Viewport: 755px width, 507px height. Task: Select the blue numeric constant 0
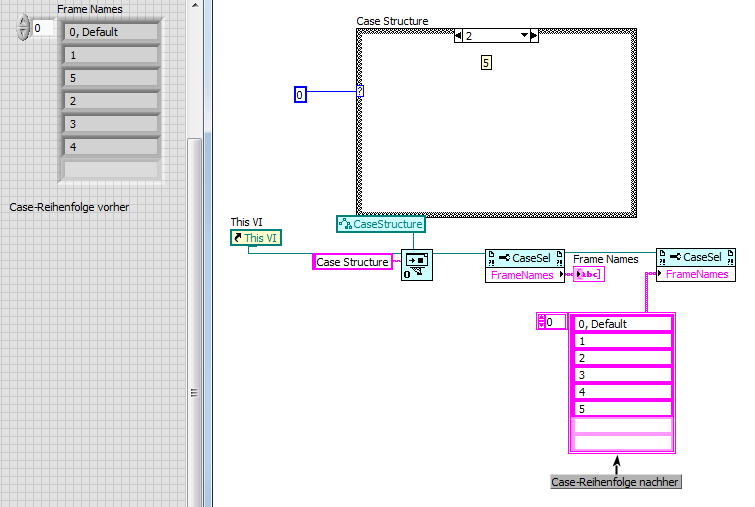coord(300,95)
